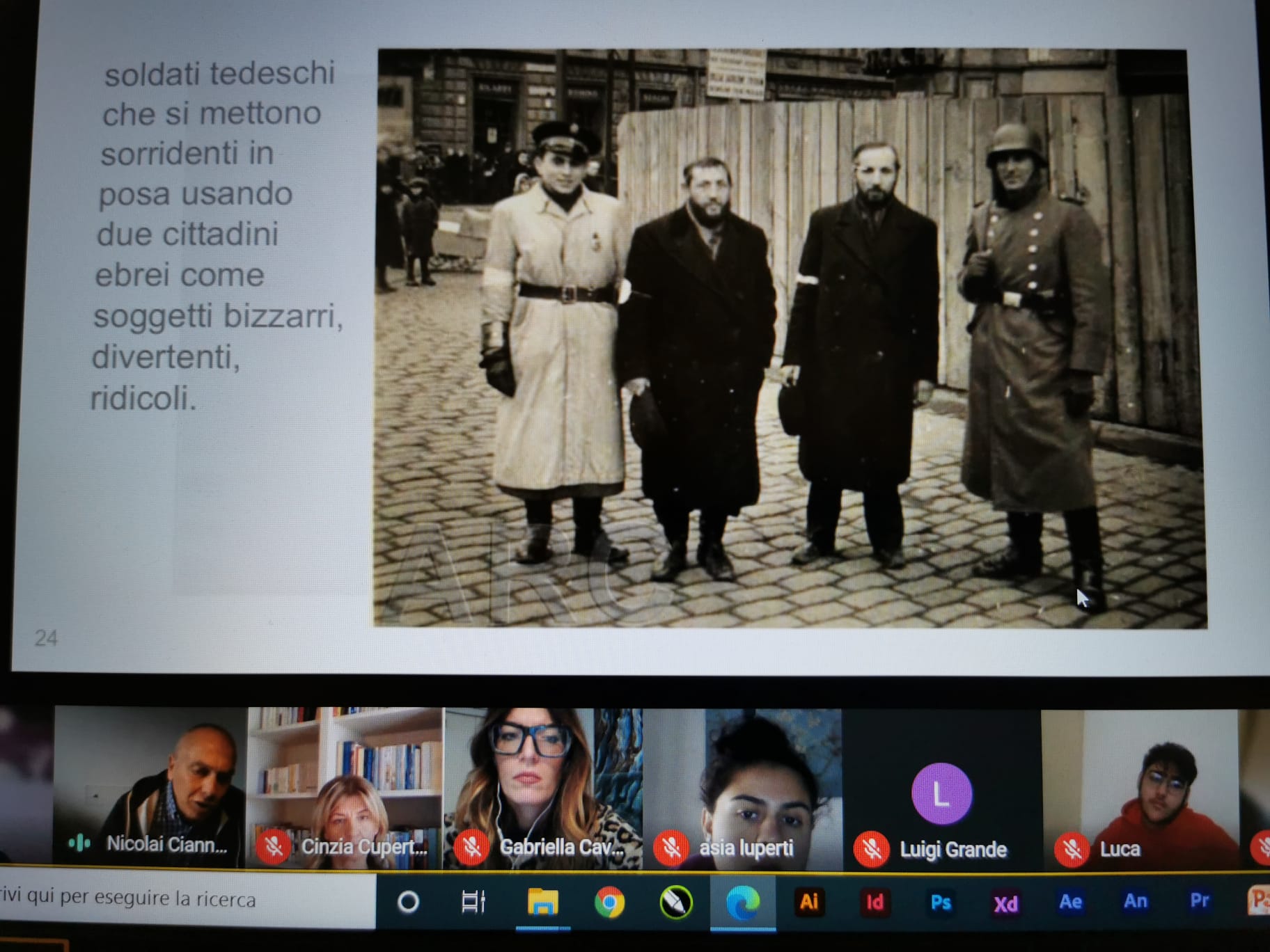Image resolution: width=1270 pixels, height=952 pixels.
Task: Click the purple L avatar of Luigi Grande
Action: (x=941, y=794)
